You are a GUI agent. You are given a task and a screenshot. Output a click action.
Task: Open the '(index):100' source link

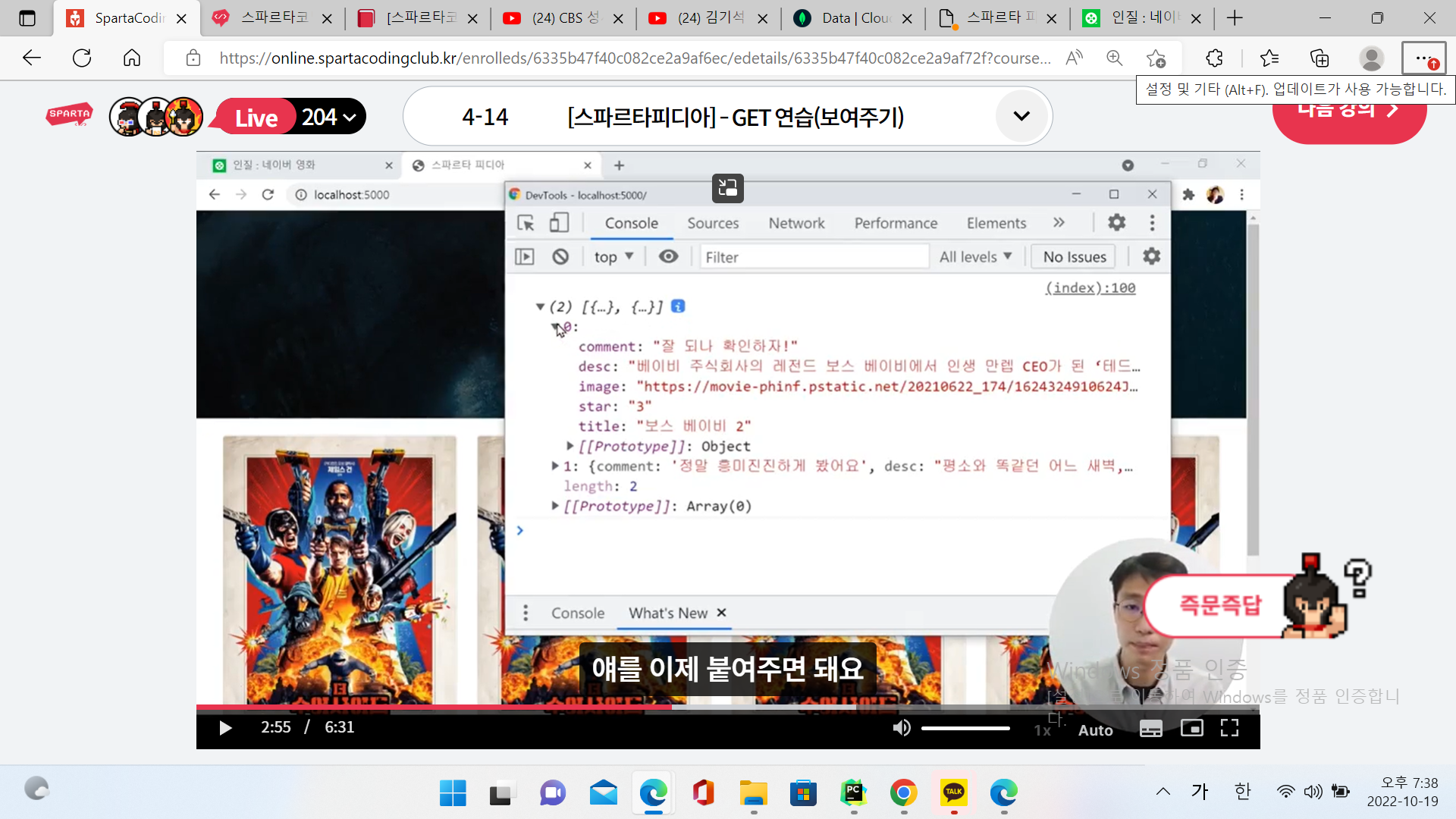pyautogui.click(x=1090, y=287)
